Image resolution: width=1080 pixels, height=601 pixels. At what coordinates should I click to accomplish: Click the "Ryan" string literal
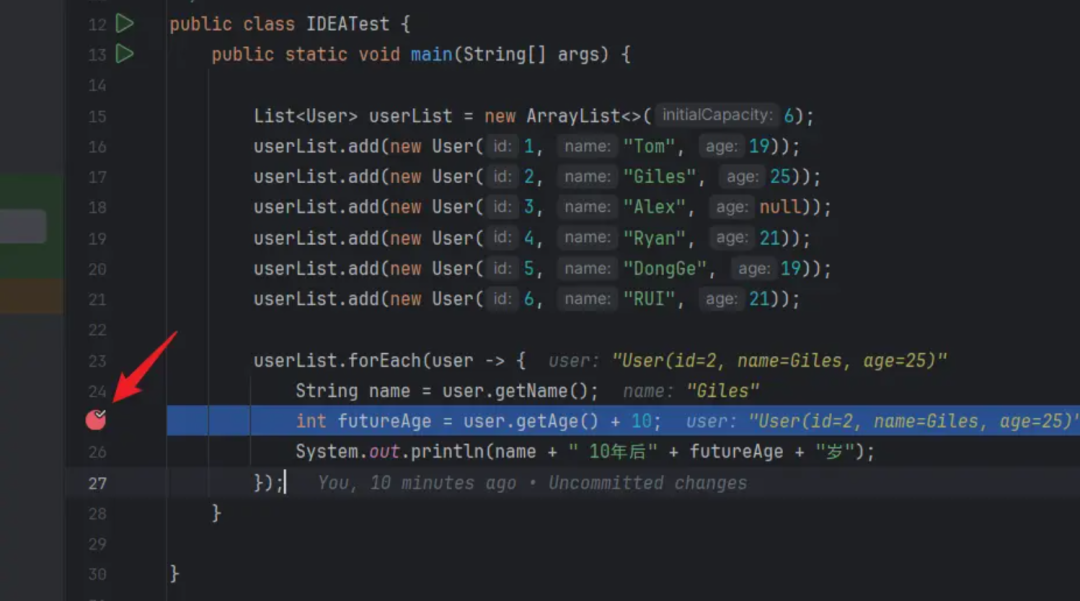click(654, 238)
